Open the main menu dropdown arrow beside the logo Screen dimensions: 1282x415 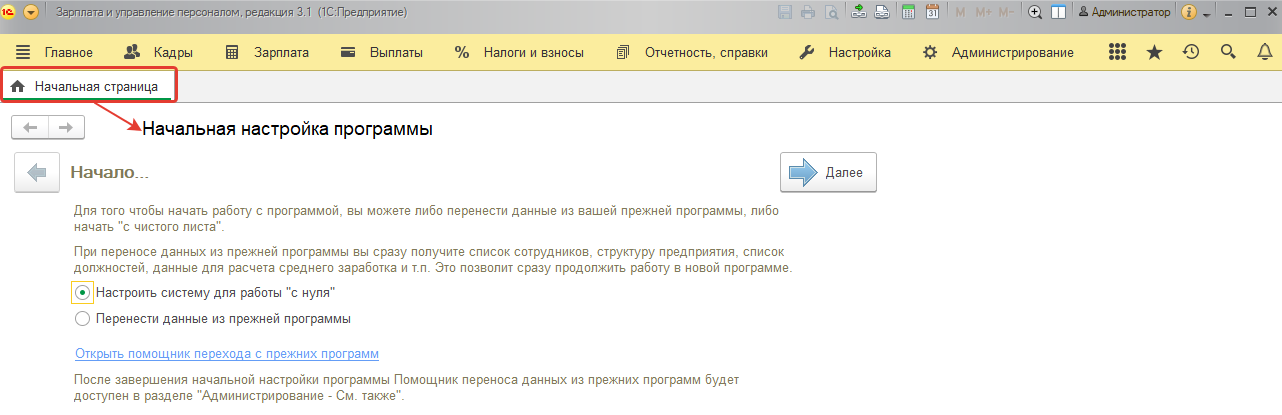coord(30,12)
